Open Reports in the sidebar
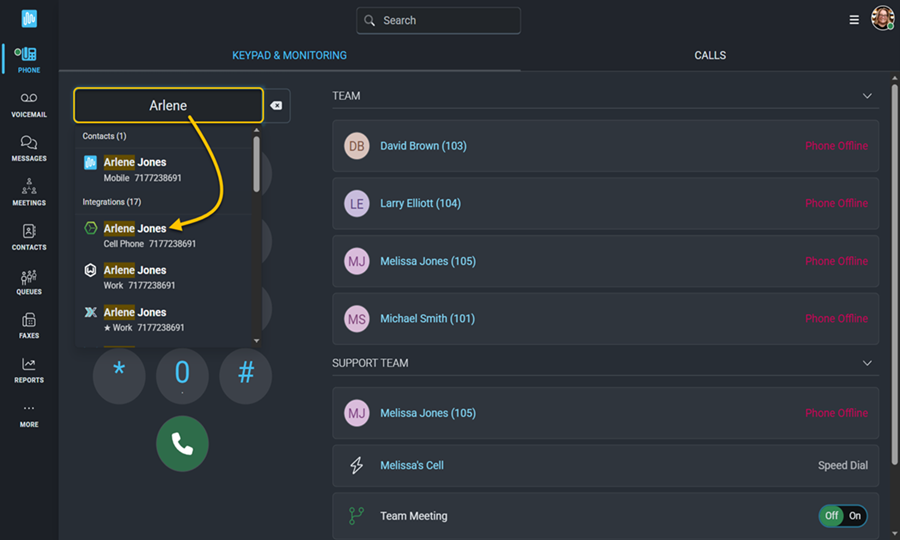The width and height of the screenshot is (900, 540). coord(29,369)
